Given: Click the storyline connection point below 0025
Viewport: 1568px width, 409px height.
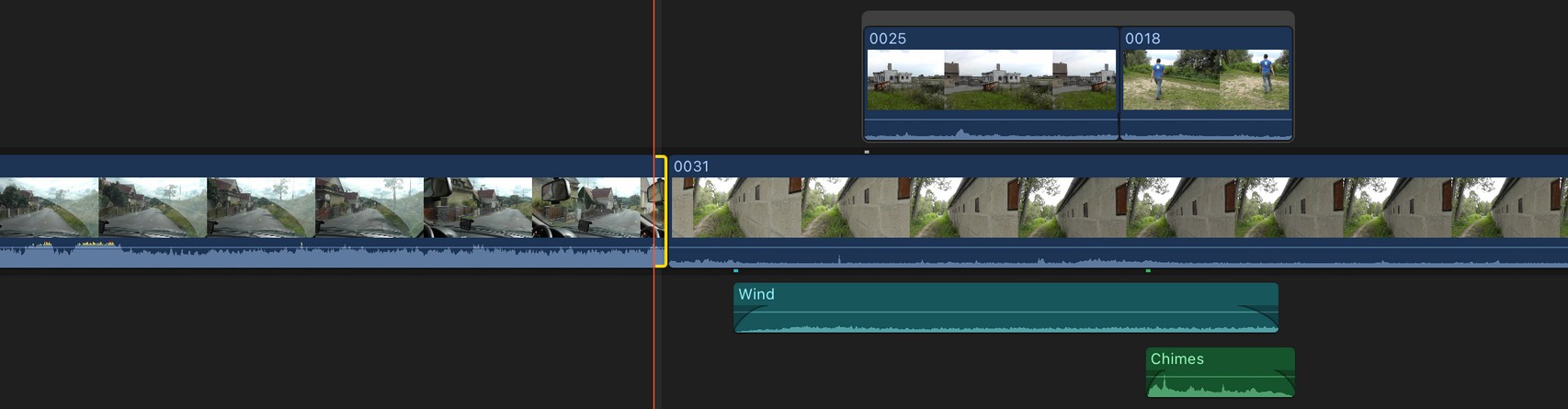Looking at the screenshot, I should 867,152.
